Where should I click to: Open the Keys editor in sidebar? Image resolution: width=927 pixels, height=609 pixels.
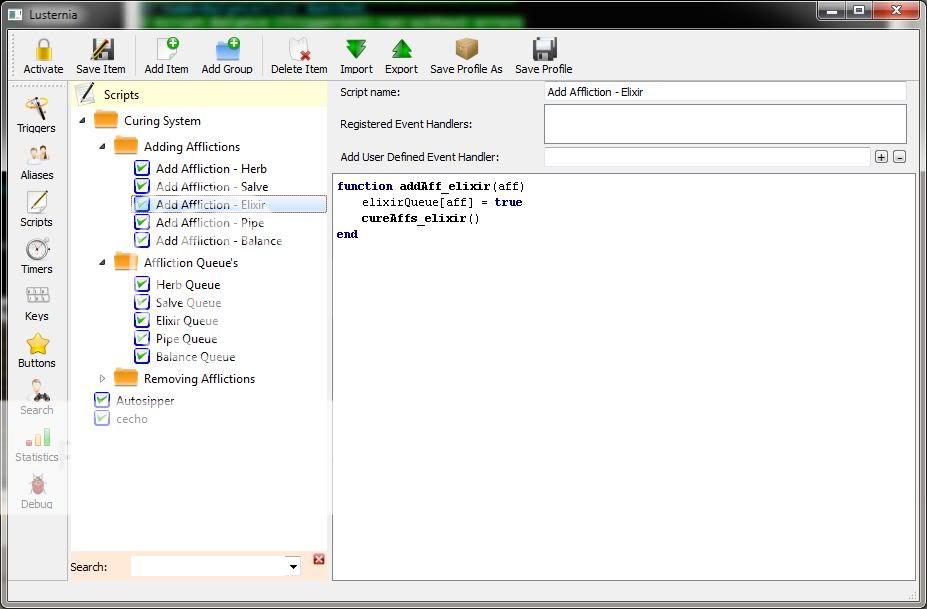pos(37,303)
